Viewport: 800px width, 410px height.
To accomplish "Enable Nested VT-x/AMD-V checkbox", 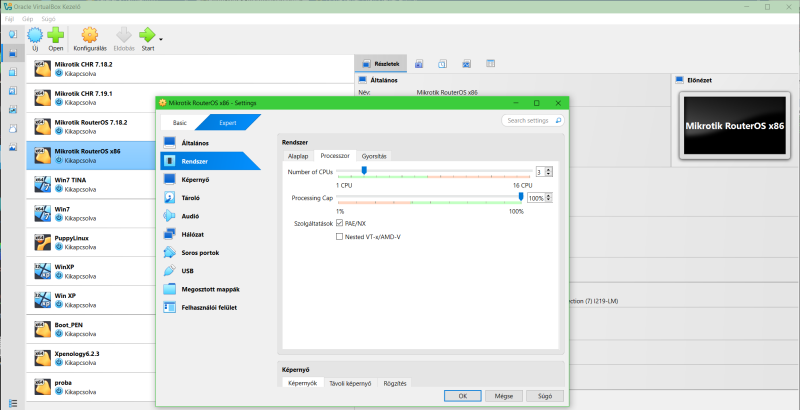I will tap(339, 237).
